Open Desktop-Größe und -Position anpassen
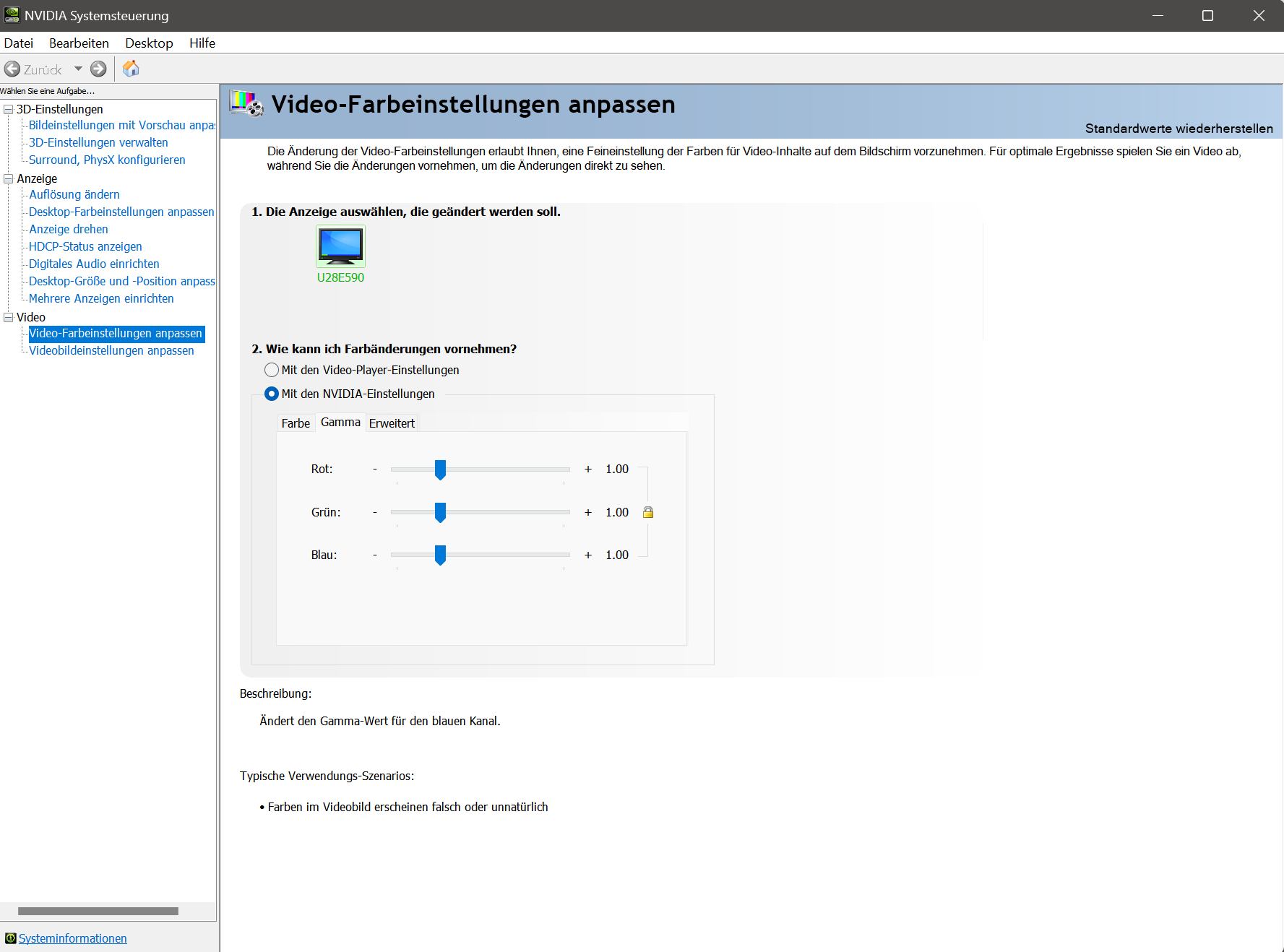The height and width of the screenshot is (952, 1284). [x=122, y=281]
